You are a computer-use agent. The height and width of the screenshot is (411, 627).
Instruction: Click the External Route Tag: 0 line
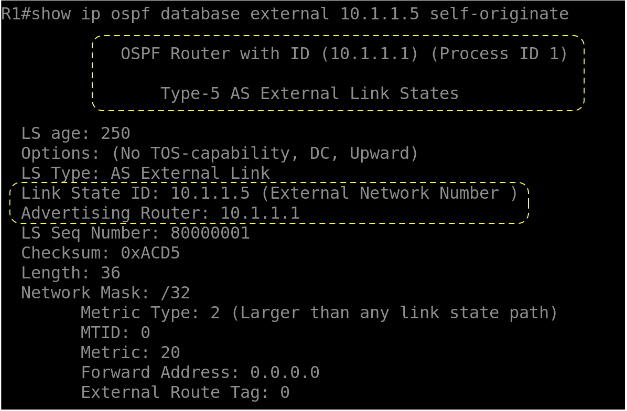click(x=185, y=393)
